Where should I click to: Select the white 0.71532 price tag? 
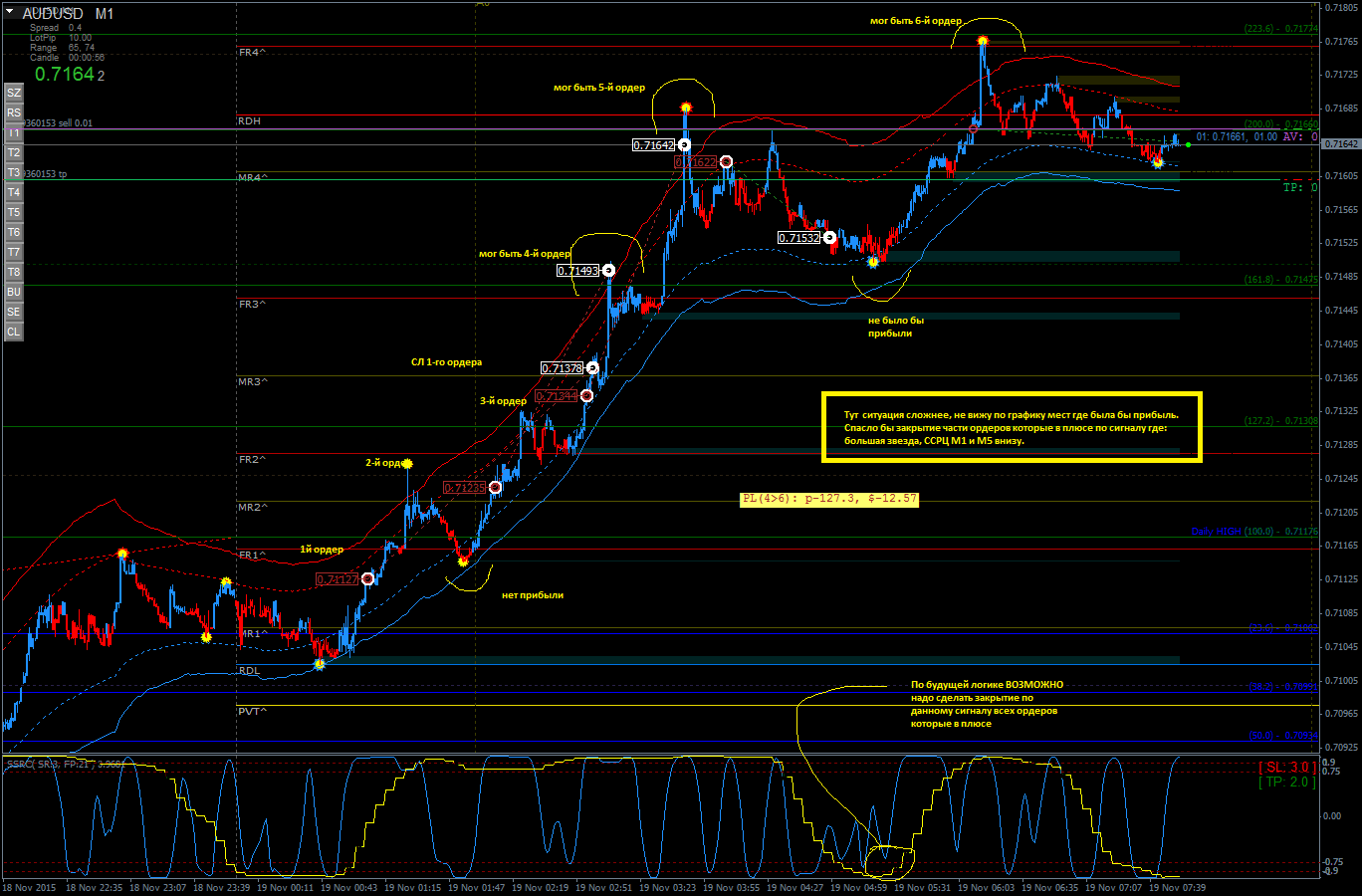click(x=799, y=238)
